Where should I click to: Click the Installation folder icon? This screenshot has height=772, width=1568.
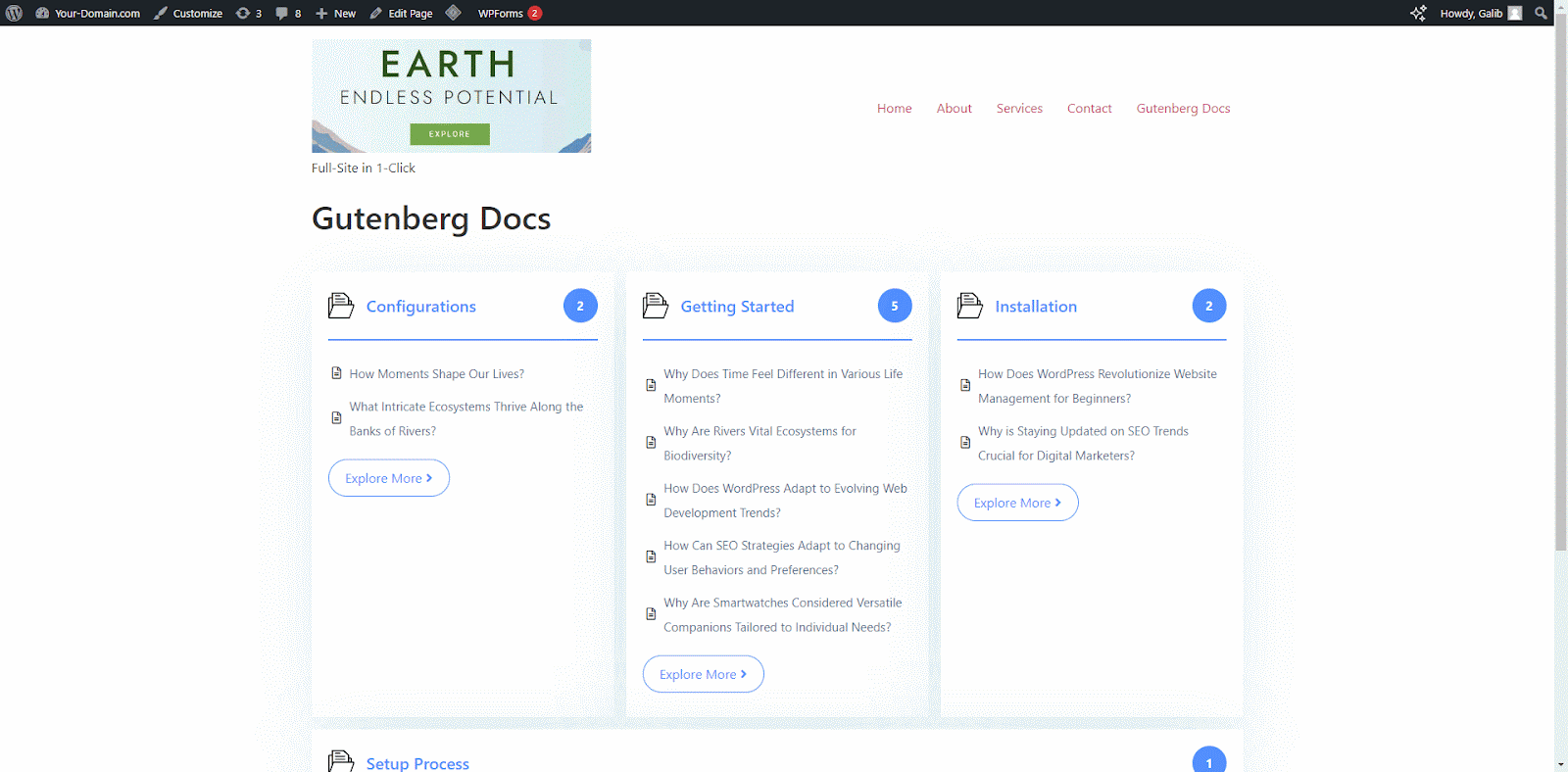970,306
